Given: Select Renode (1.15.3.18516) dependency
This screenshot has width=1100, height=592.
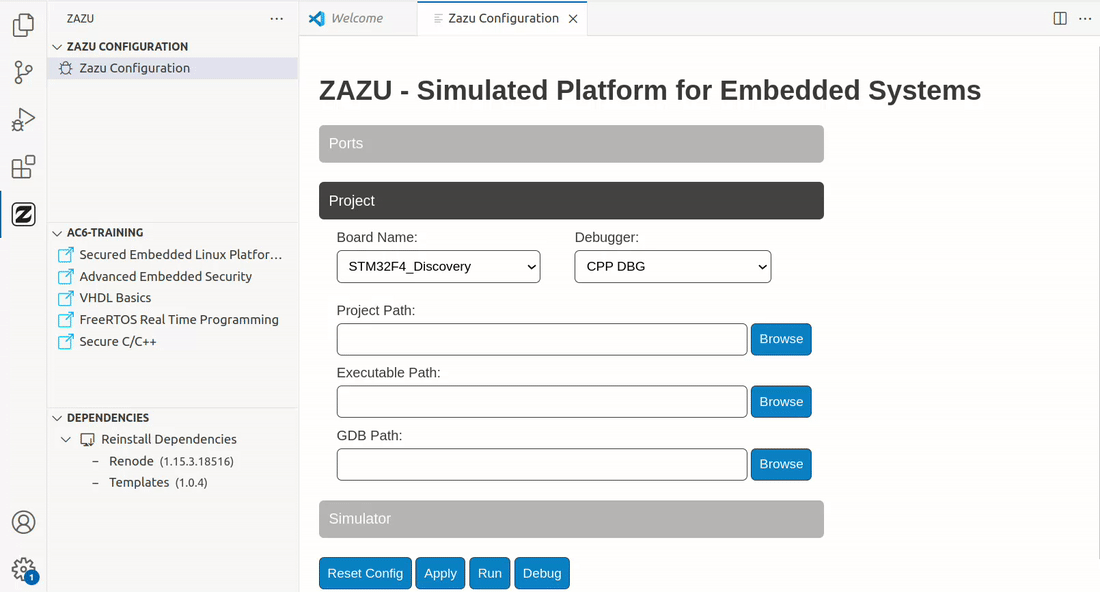Looking at the screenshot, I should pyautogui.click(x=173, y=462).
